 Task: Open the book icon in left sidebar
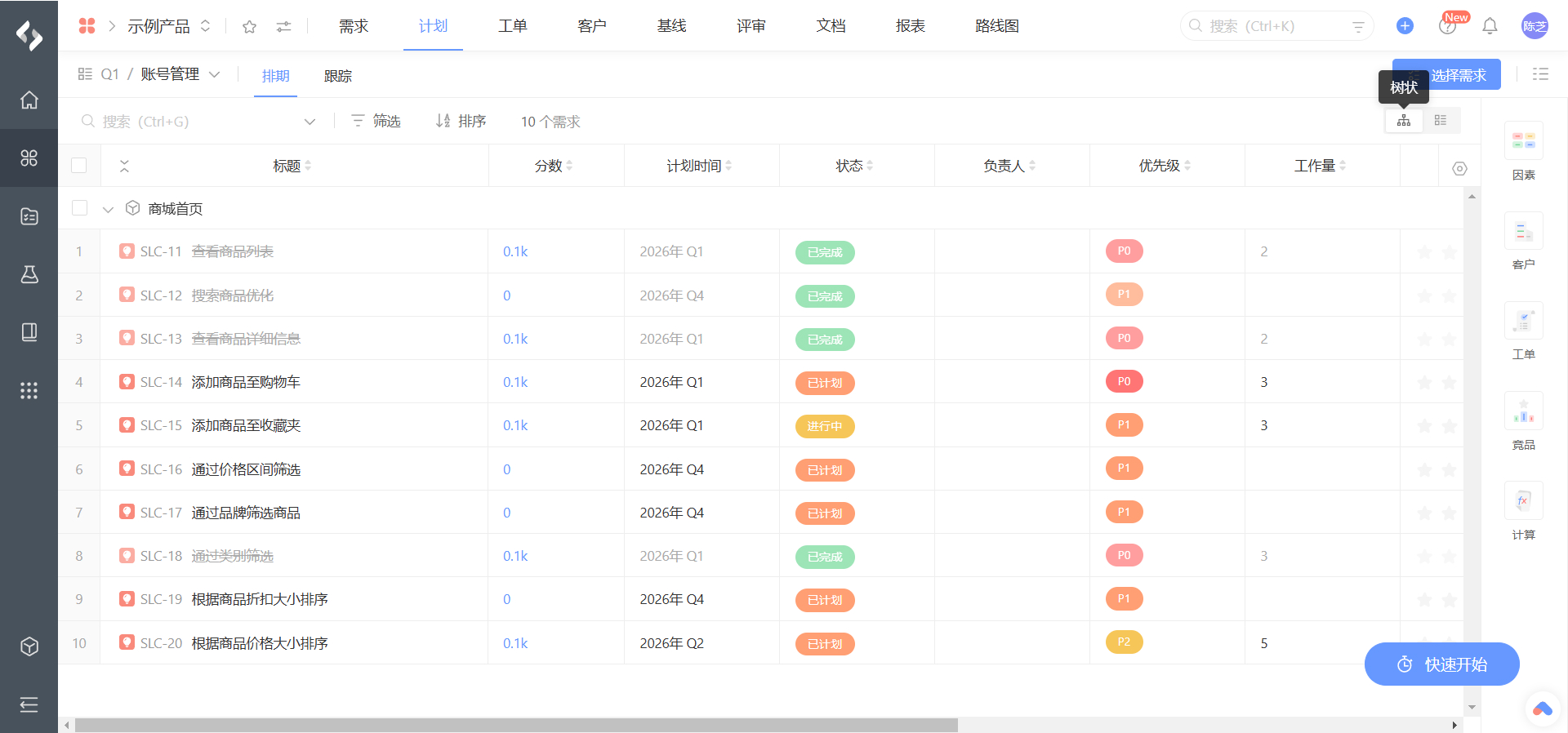click(29, 332)
